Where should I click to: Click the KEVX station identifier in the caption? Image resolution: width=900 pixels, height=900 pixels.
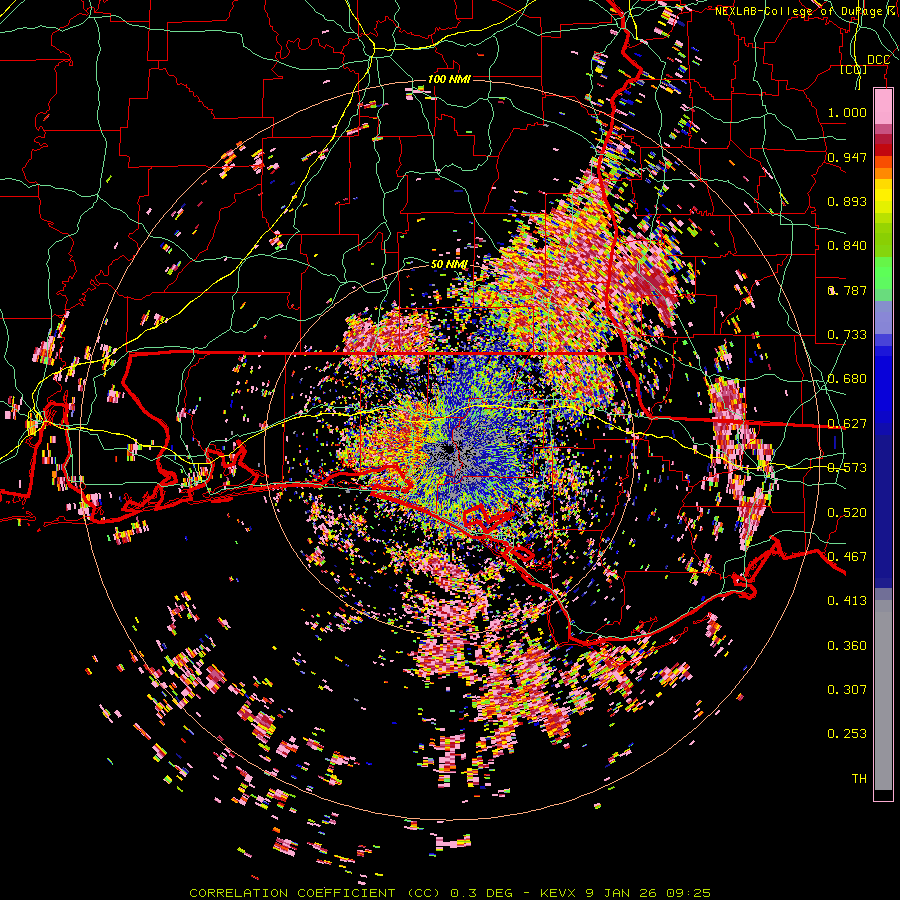tap(560, 893)
